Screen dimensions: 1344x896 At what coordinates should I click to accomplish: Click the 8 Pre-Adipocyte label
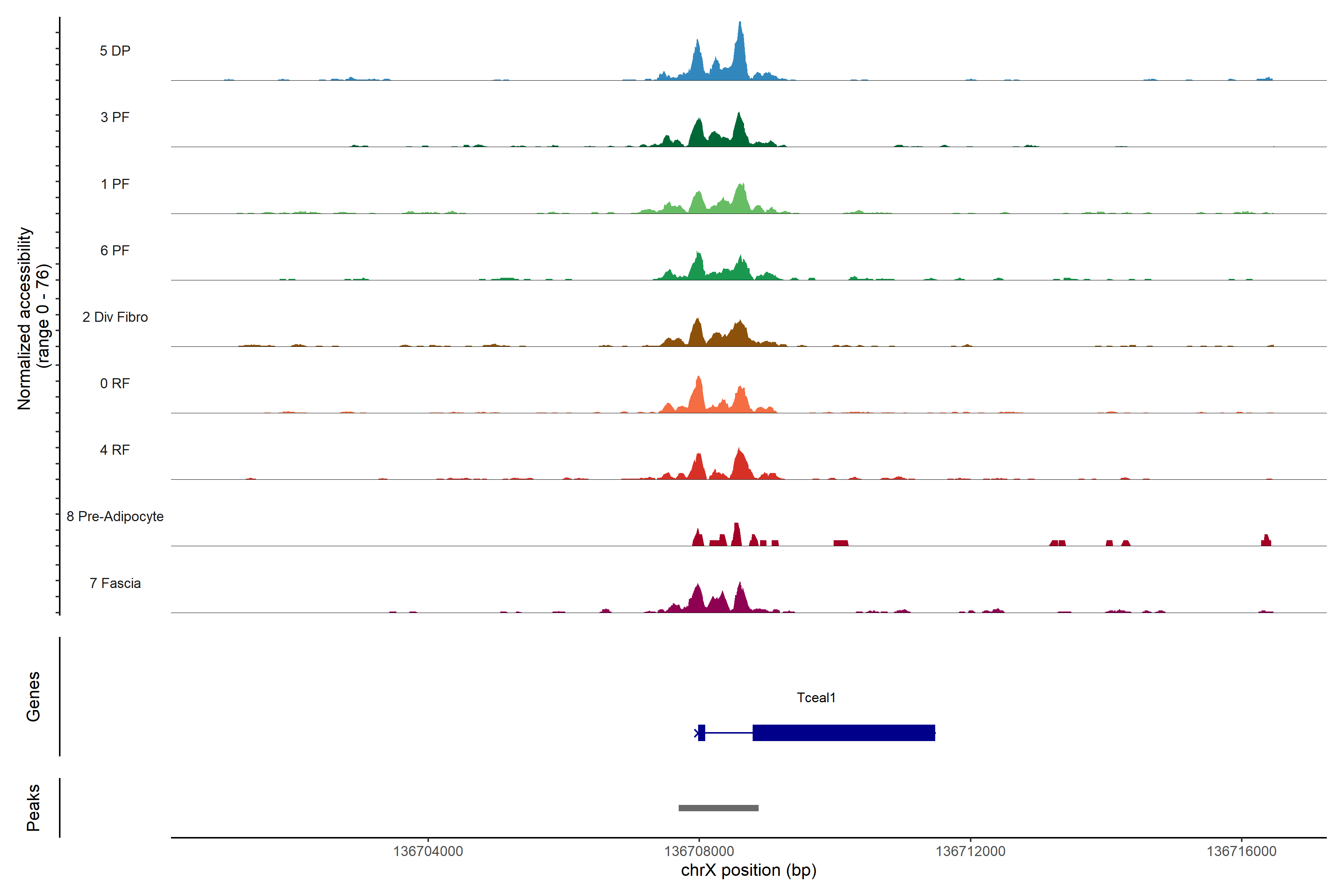[x=115, y=517]
